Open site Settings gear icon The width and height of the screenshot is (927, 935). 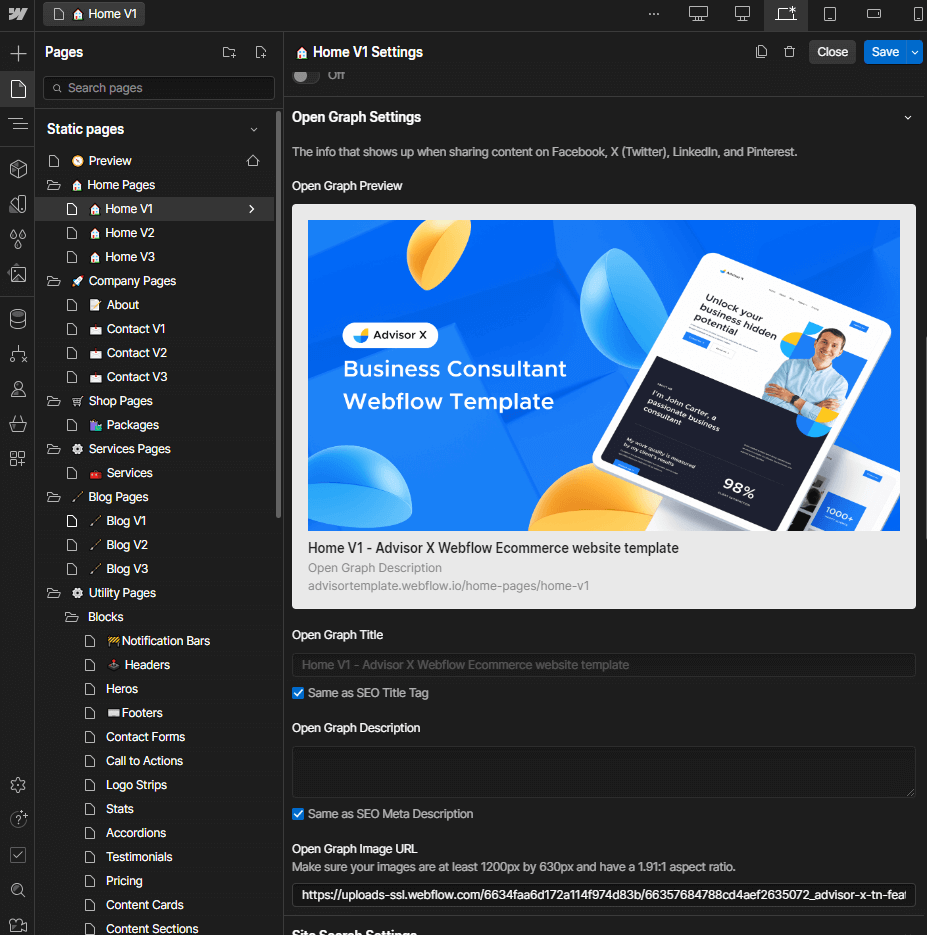pos(18,785)
